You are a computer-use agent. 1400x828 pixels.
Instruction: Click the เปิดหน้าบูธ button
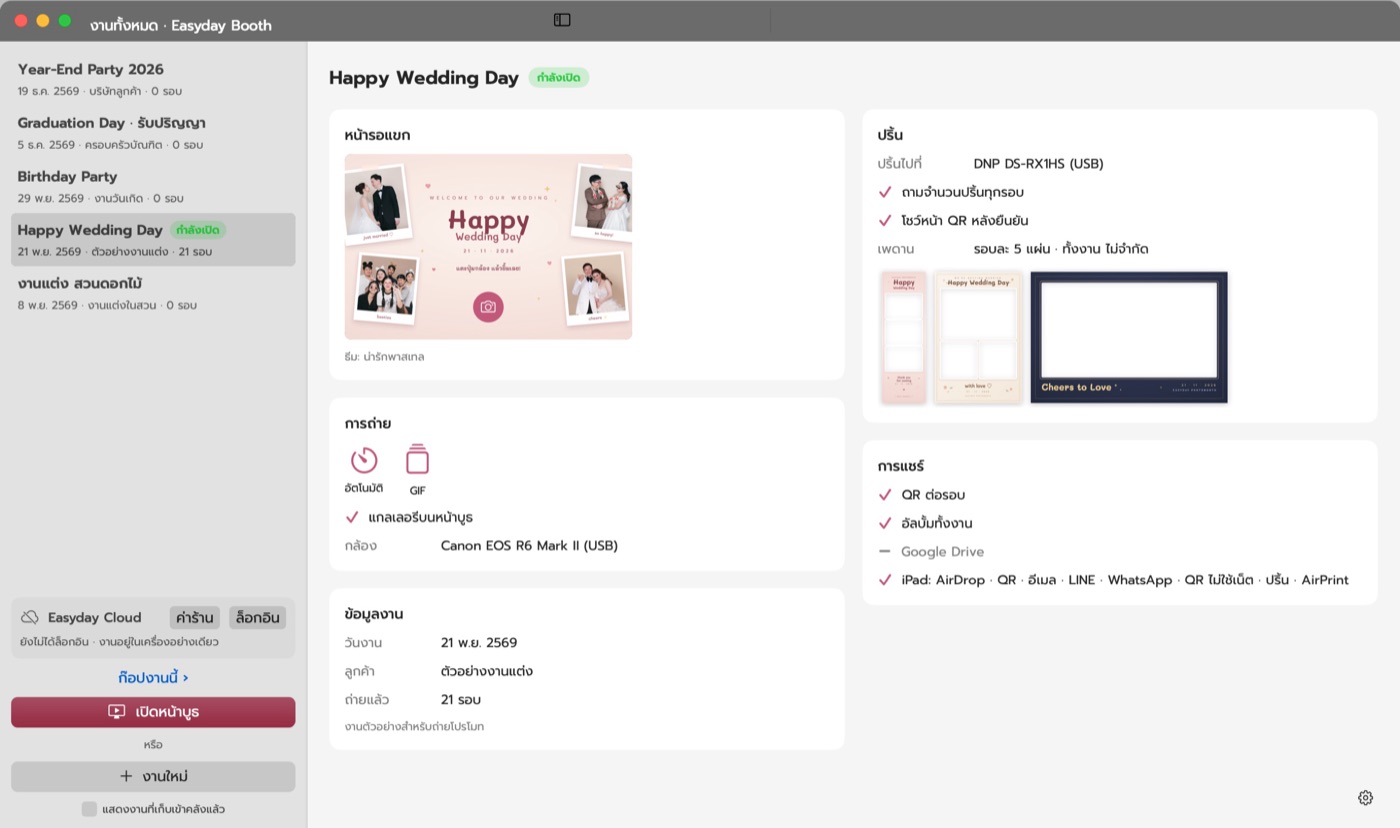[153, 712]
